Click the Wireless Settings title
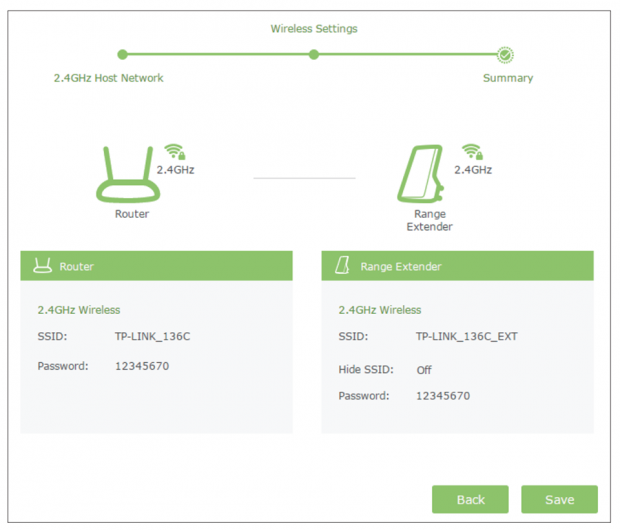The height and width of the screenshot is (530, 620). coord(314,29)
